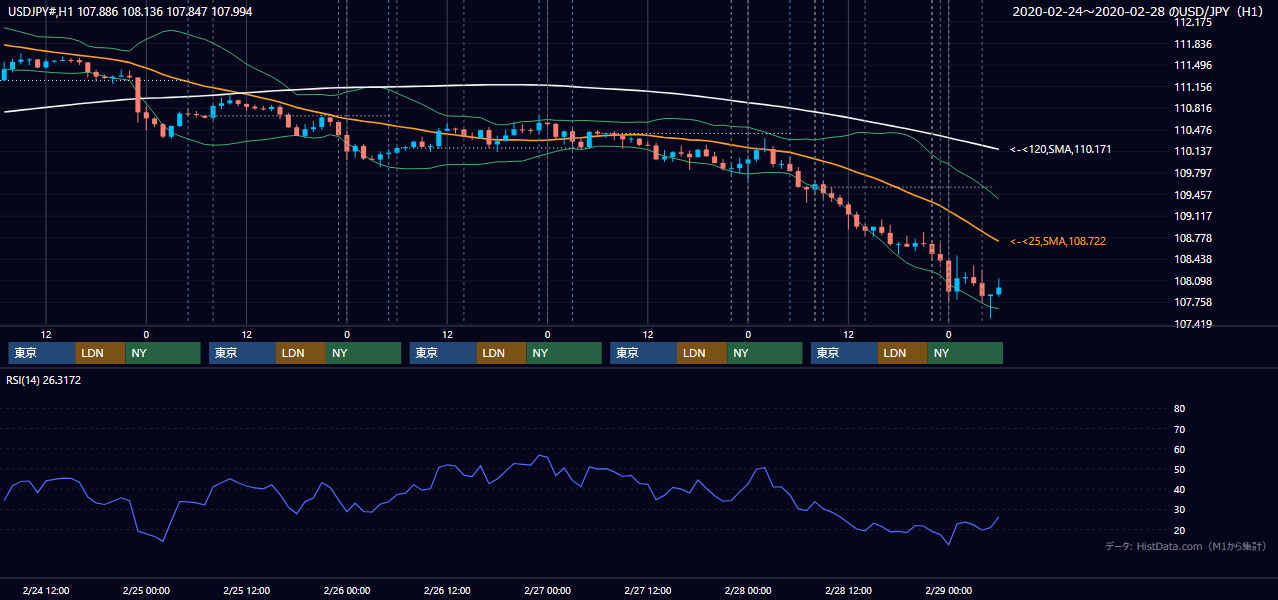Select the 111.496 price level label
The height and width of the screenshot is (600, 1278).
pos(1192,66)
